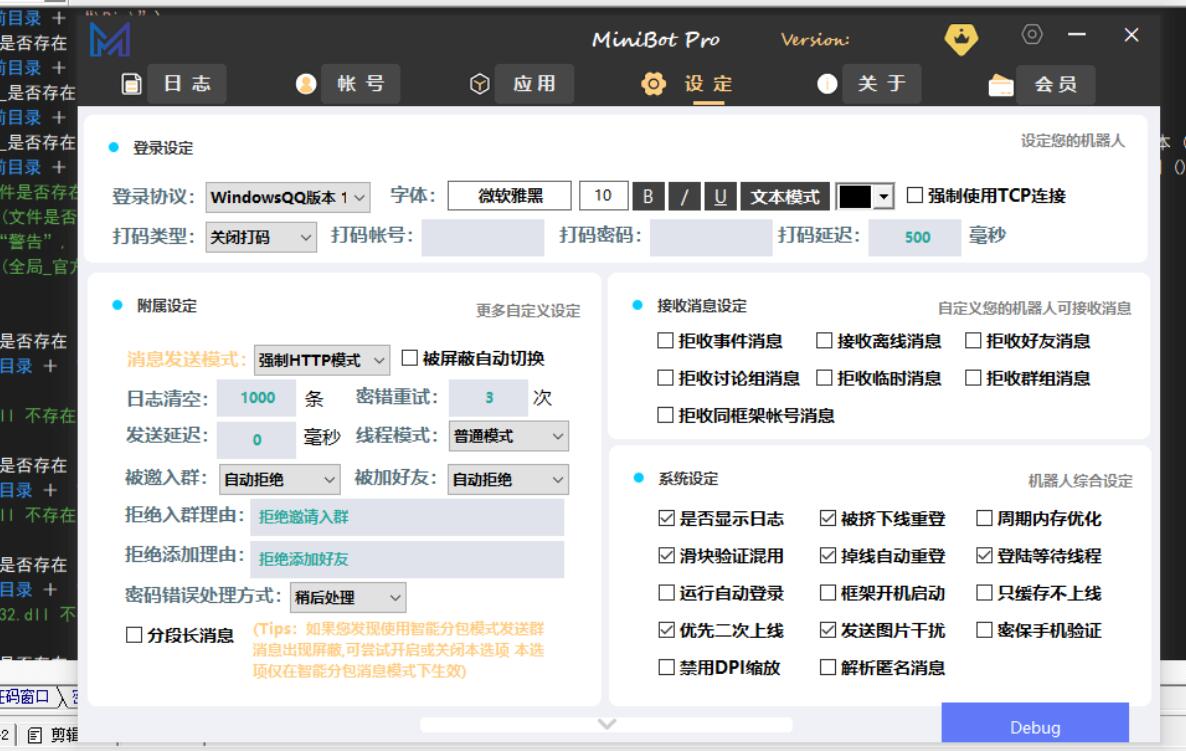The width and height of the screenshot is (1186, 751).
Task: Click the 拒绝入群理由 text field
Action: tap(407, 517)
